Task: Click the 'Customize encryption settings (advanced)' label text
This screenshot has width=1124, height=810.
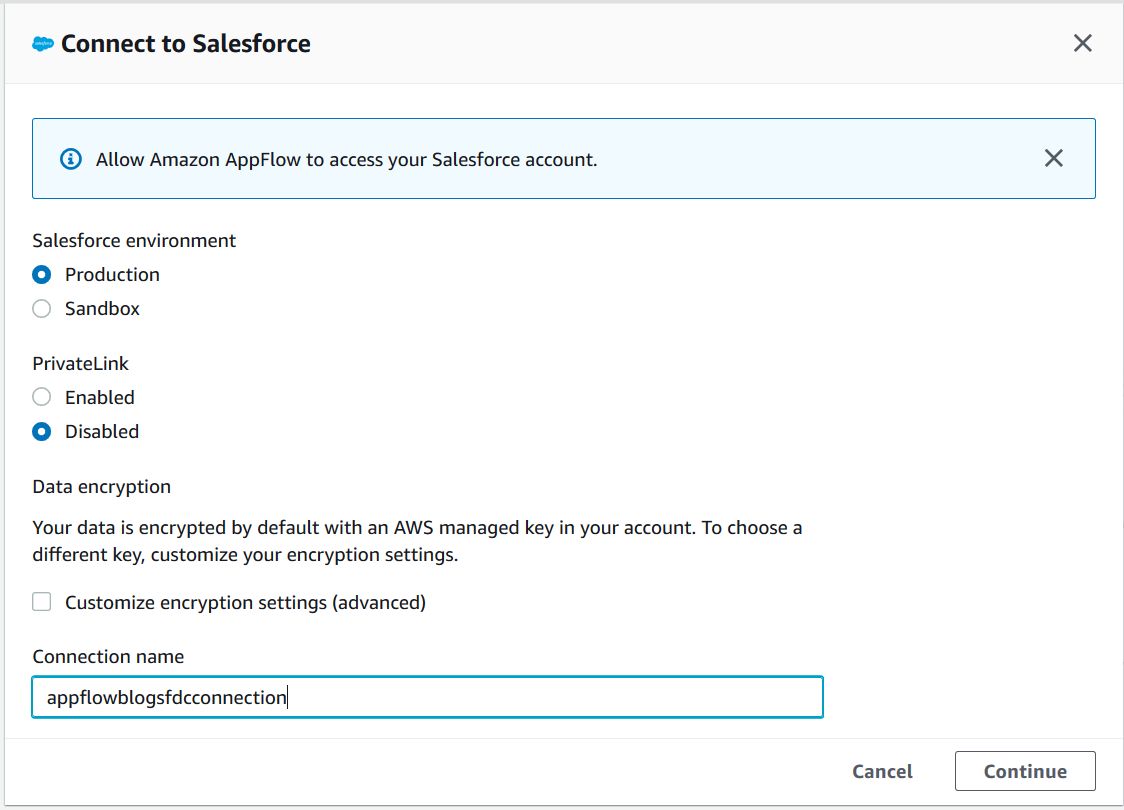Action: pos(245,602)
